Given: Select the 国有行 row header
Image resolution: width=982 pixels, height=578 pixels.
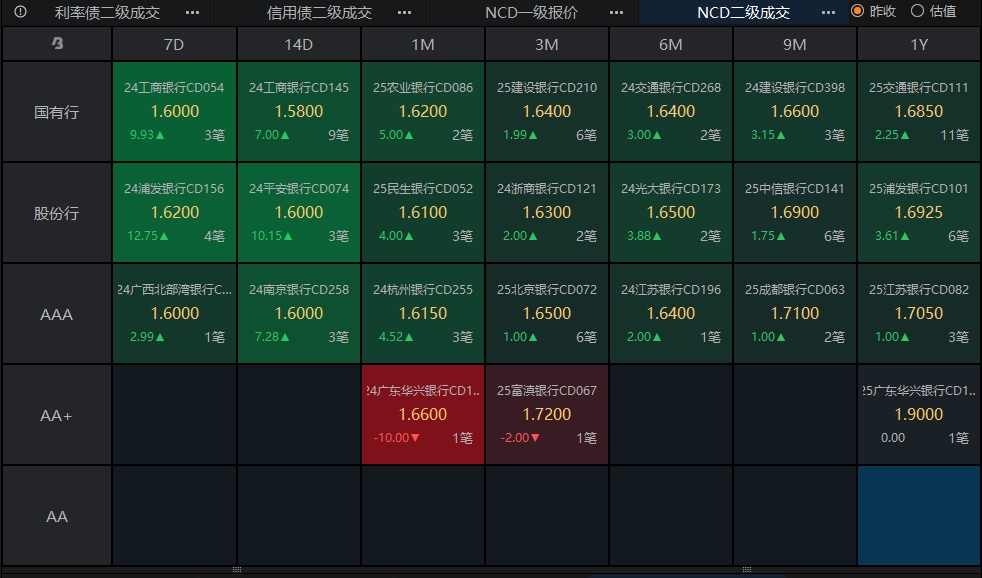Looking at the screenshot, I should coord(57,111).
